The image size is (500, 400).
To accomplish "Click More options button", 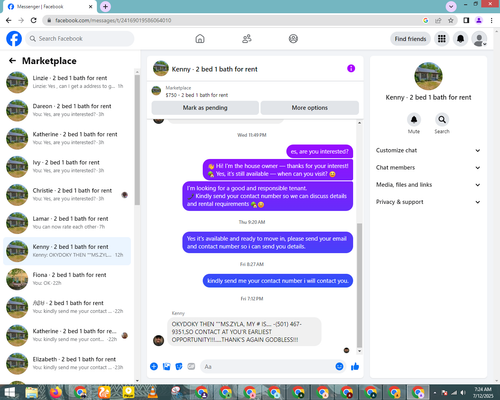I will tap(310, 108).
